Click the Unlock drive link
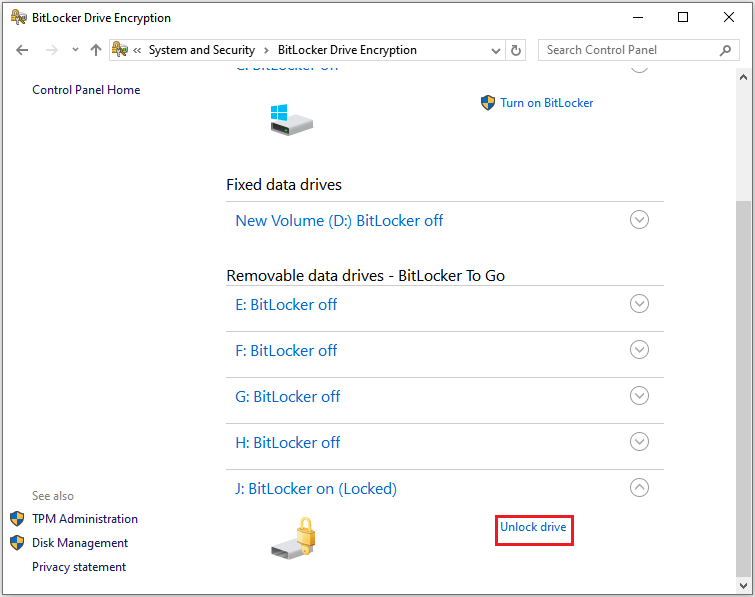 [533, 527]
